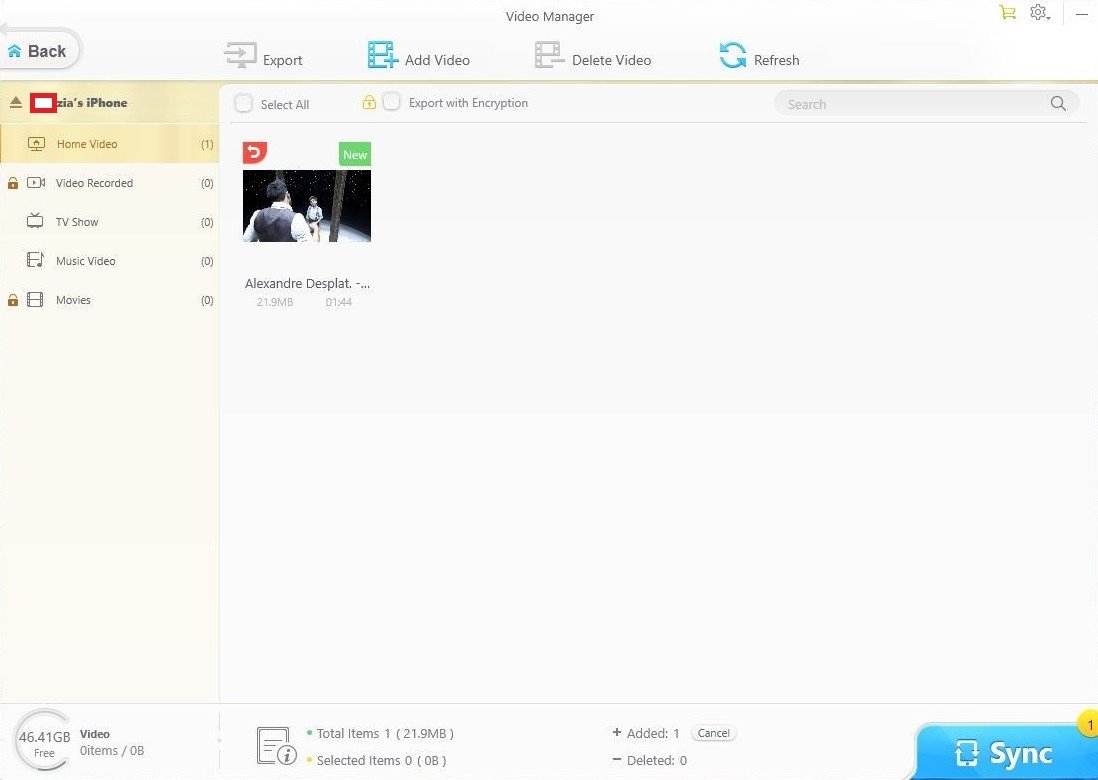Image resolution: width=1098 pixels, height=780 pixels.
Task: Click the Refresh arrows icon
Action: click(732, 55)
